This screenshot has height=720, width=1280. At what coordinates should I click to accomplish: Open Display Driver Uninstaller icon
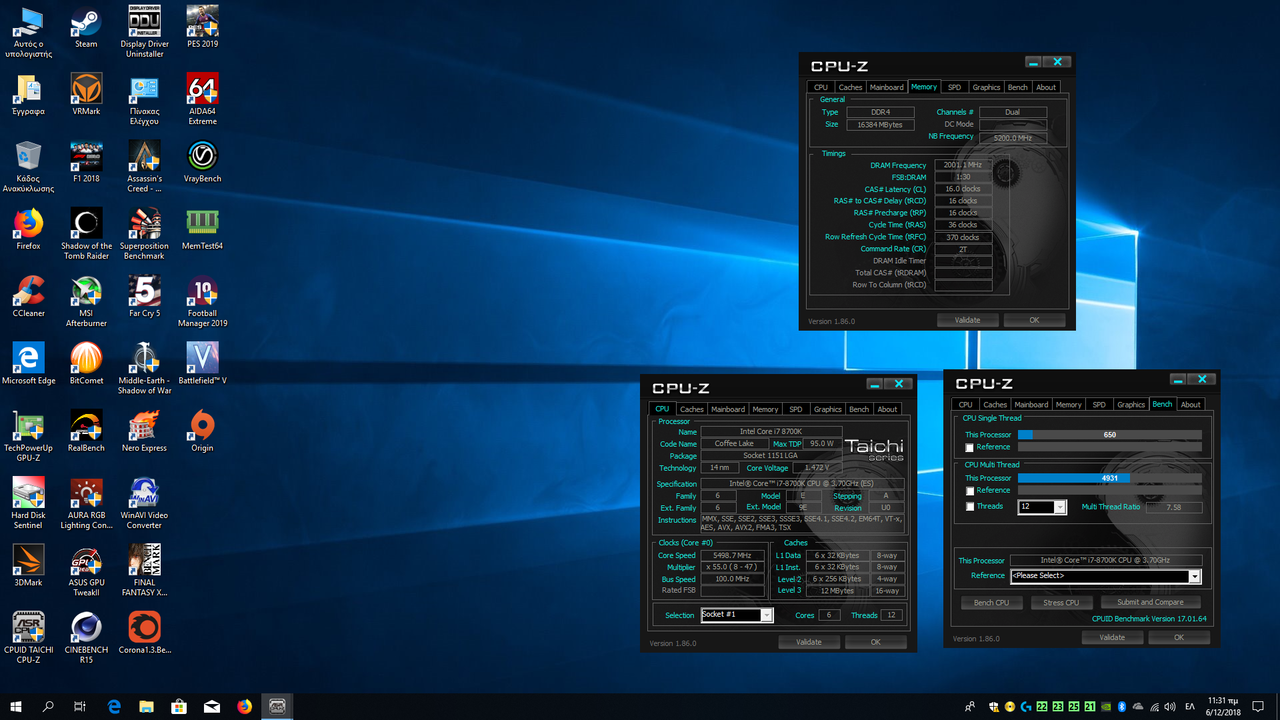(144, 32)
